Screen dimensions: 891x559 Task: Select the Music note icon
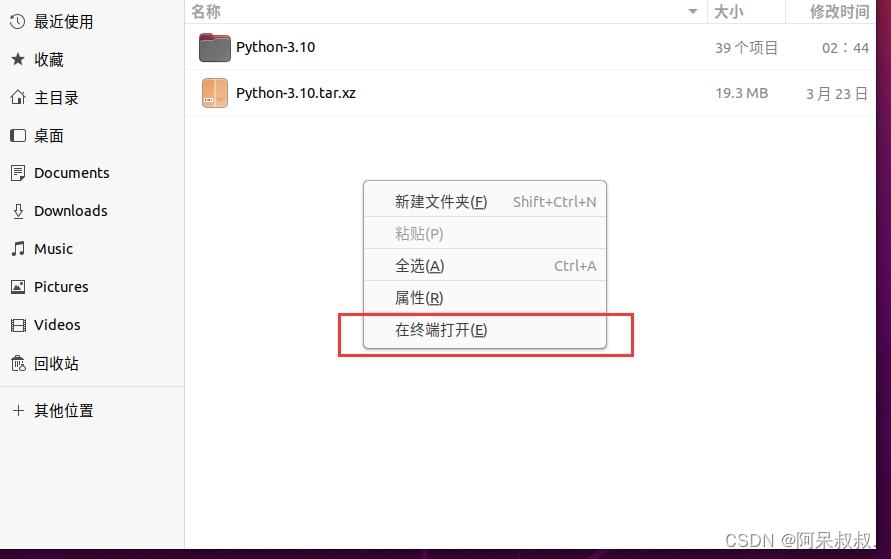coord(18,249)
